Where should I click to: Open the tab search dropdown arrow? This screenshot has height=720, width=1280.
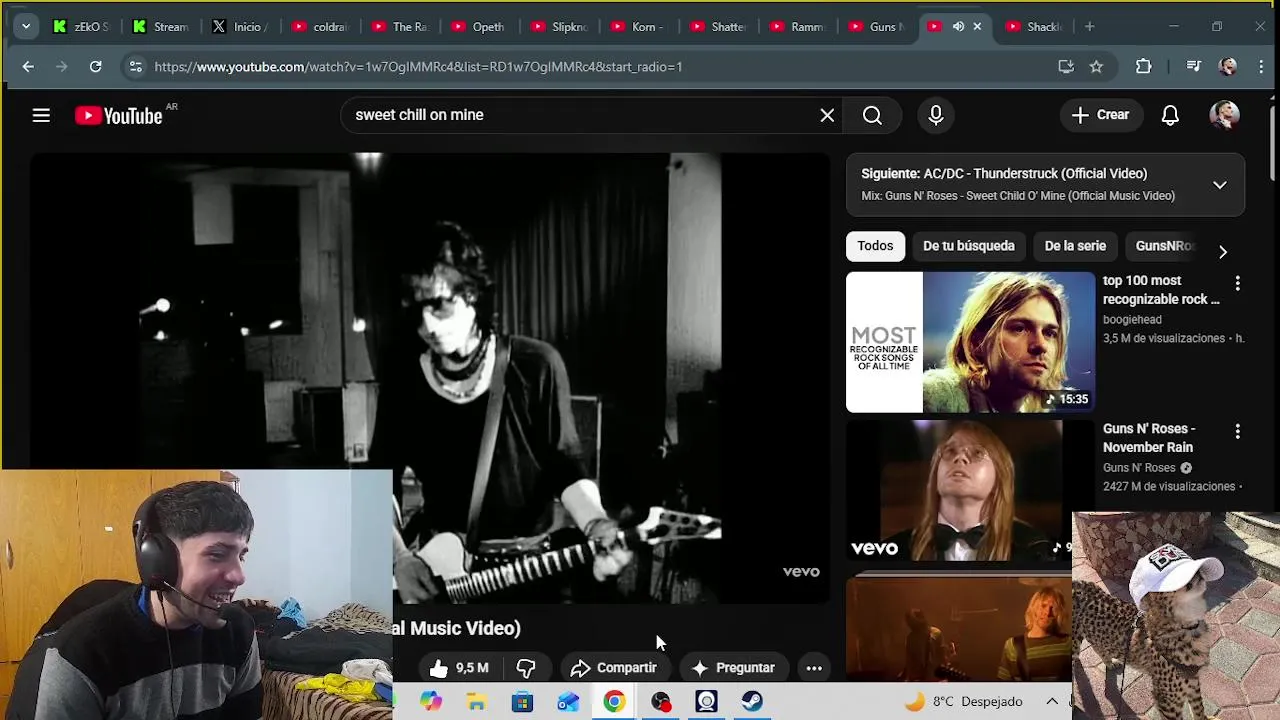(25, 27)
